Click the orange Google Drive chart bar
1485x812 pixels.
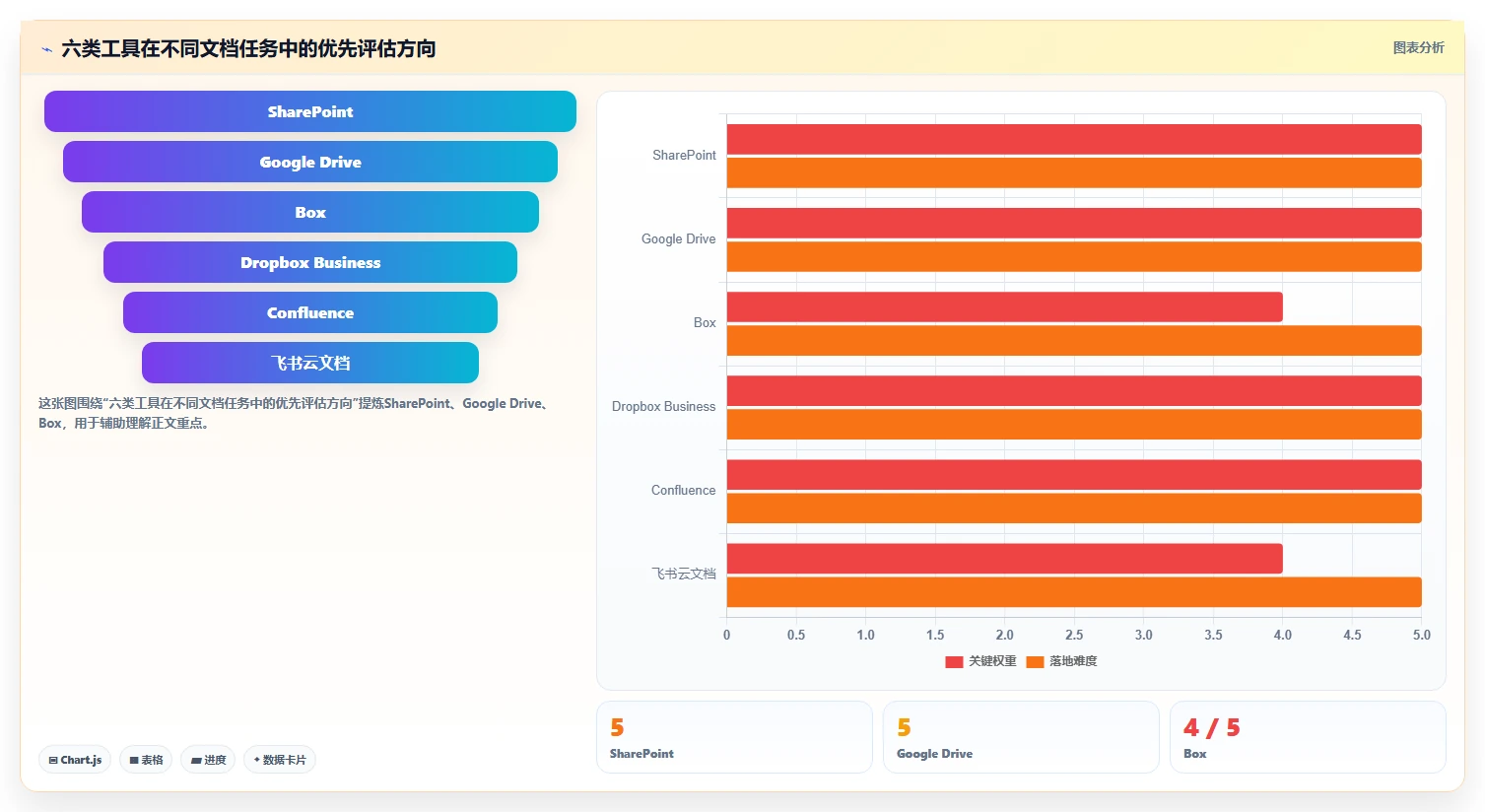point(1074,256)
